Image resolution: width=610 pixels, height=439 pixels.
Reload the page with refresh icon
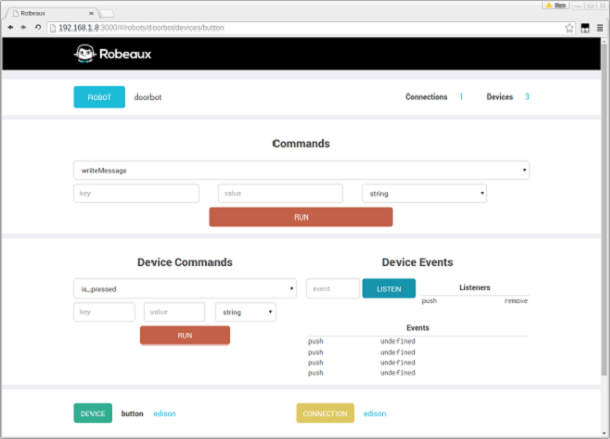38,27
